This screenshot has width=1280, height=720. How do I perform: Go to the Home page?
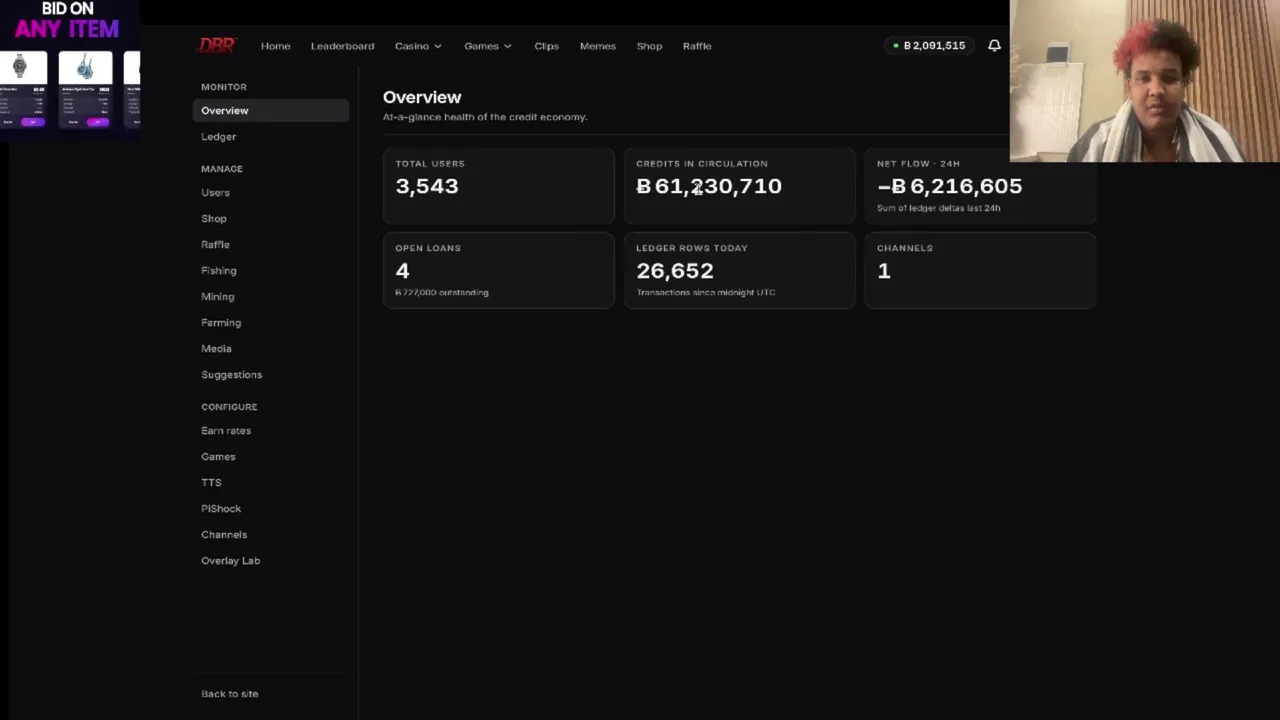pyautogui.click(x=276, y=46)
